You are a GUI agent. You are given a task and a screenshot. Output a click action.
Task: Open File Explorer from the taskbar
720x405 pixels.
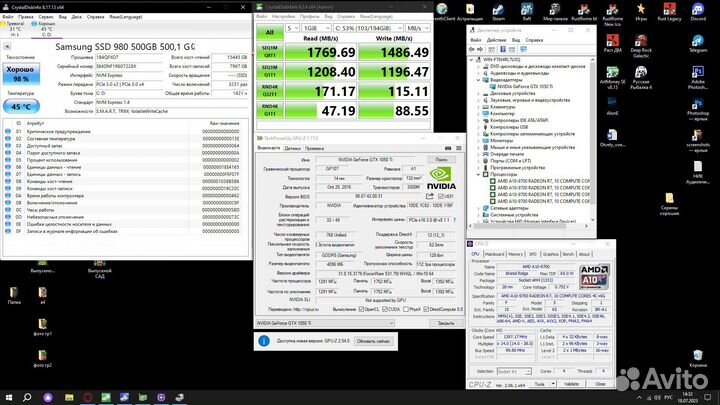tap(69, 397)
